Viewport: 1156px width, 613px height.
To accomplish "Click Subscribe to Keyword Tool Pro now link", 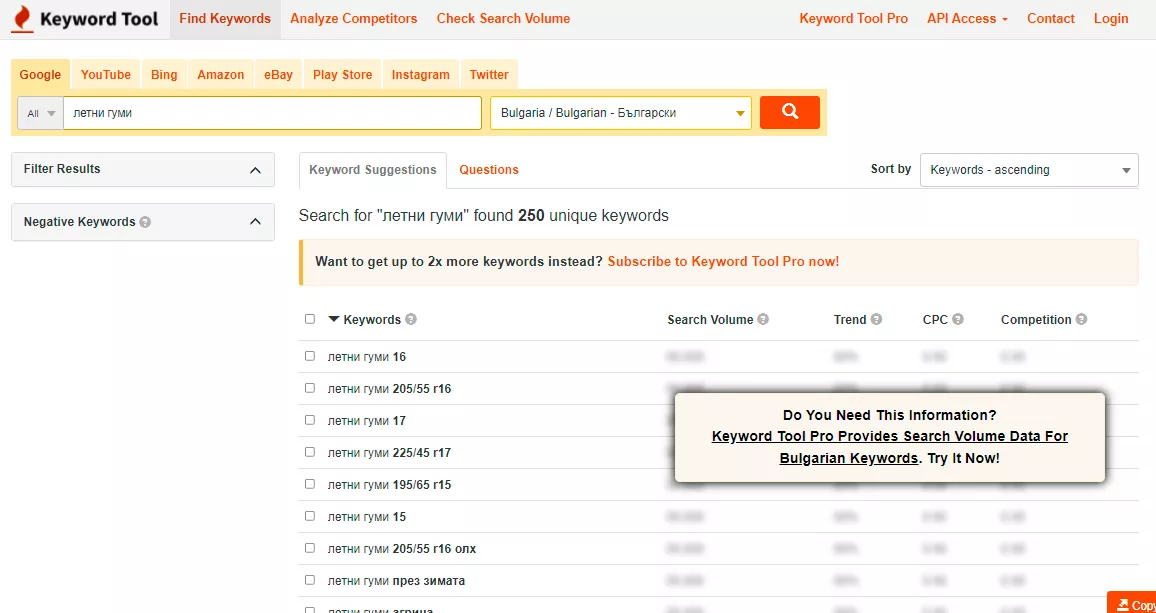I will coord(723,261).
